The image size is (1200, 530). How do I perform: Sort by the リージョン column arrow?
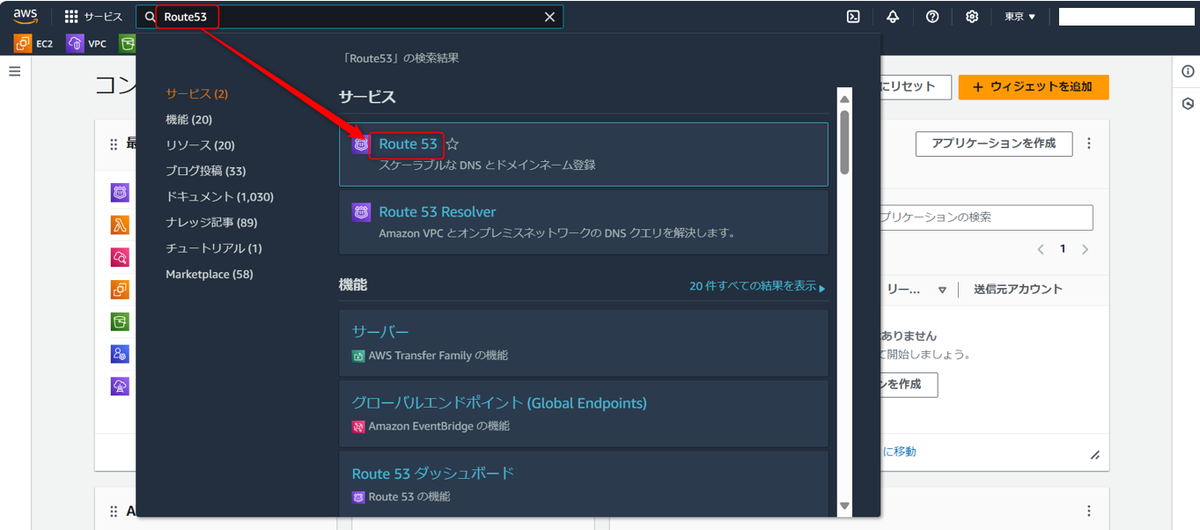tap(942, 290)
